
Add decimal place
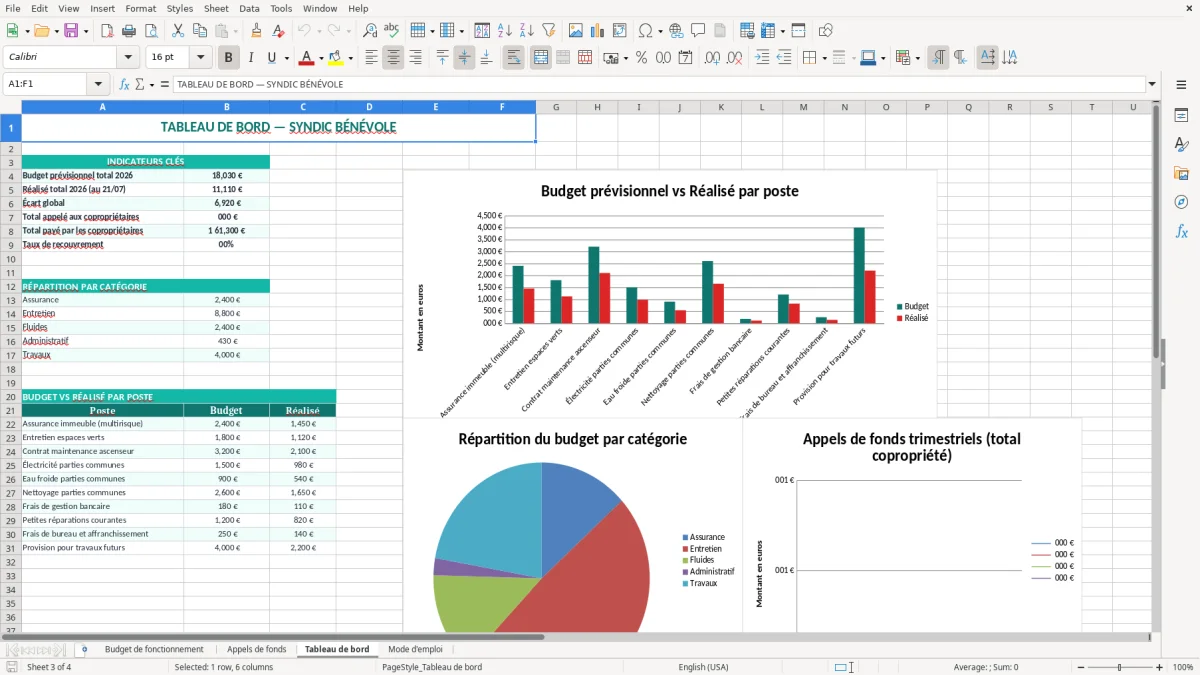(713, 58)
